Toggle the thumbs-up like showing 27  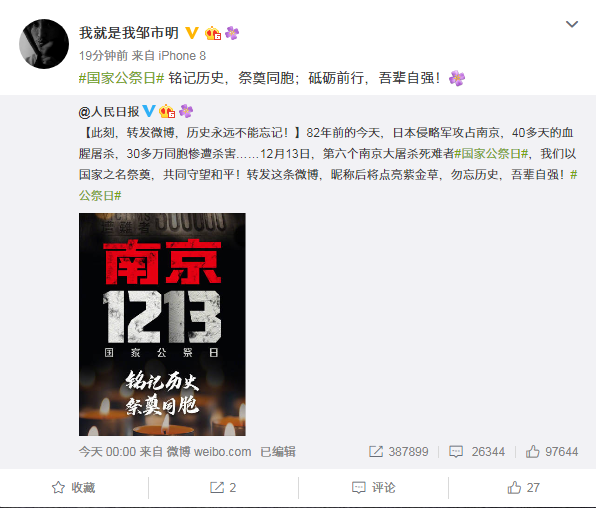(523, 487)
